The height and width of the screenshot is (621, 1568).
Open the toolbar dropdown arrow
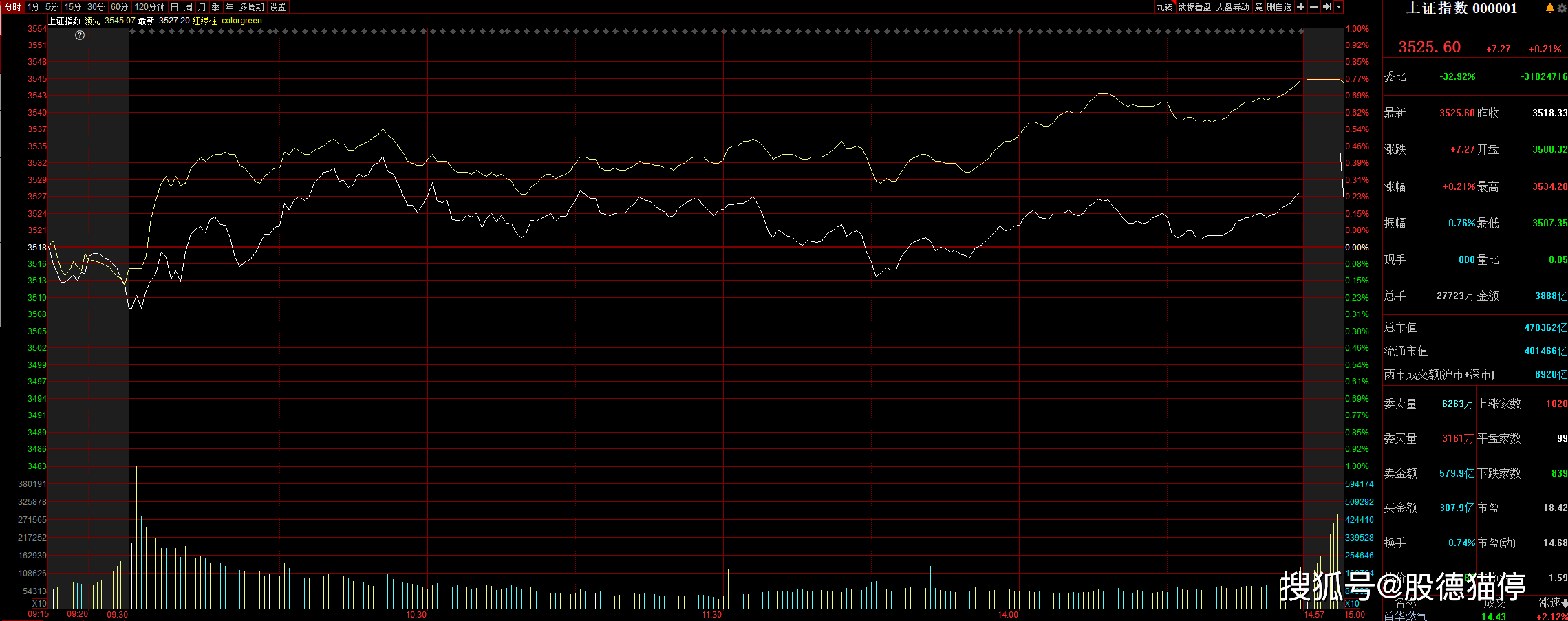(x=1338, y=7)
